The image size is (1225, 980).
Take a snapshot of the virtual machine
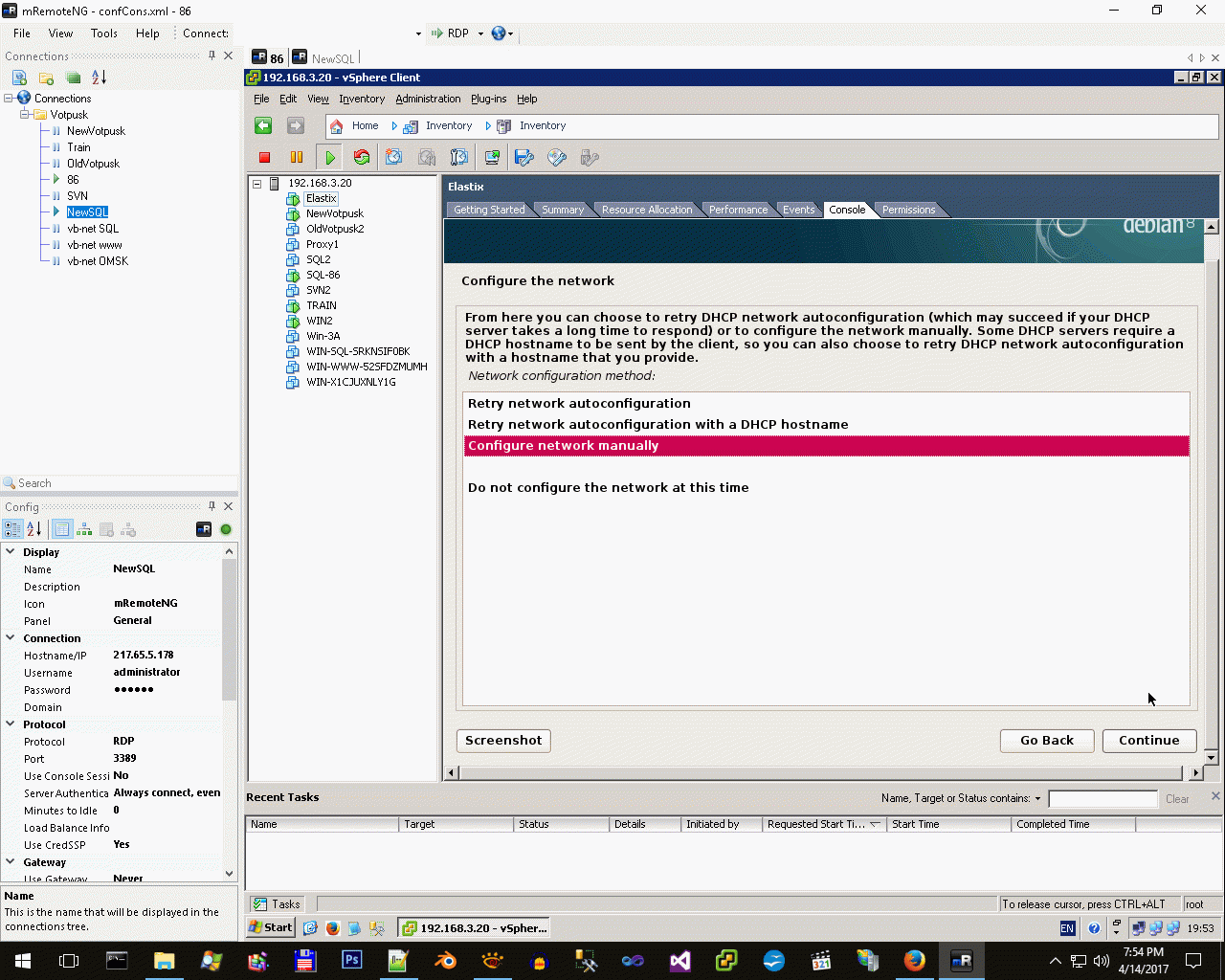click(393, 157)
